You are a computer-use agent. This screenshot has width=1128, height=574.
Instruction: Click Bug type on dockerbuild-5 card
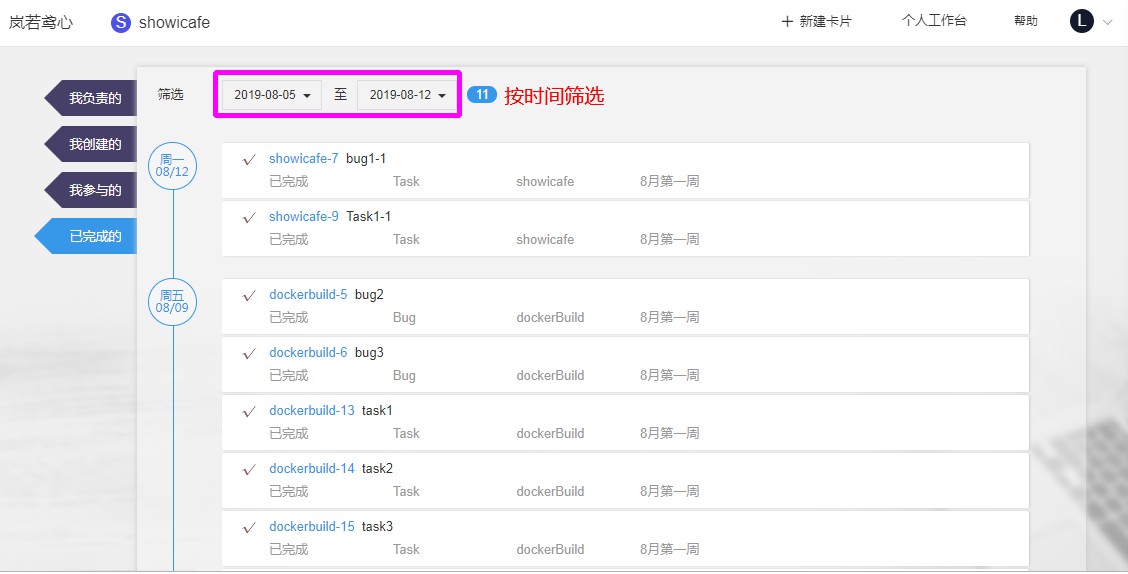(x=404, y=318)
